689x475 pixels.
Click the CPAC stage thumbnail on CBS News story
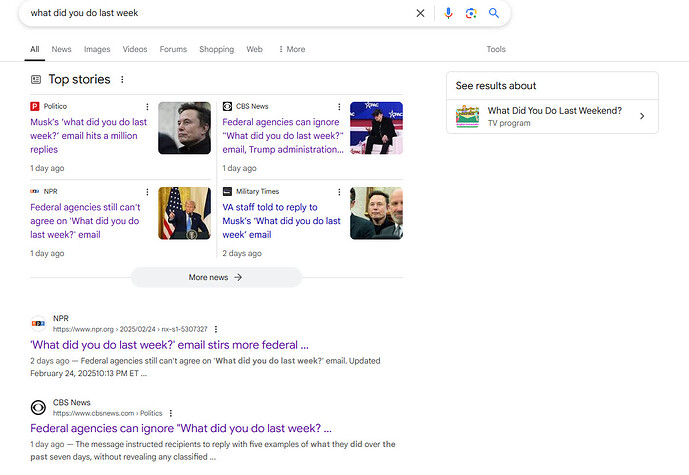pos(377,128)
